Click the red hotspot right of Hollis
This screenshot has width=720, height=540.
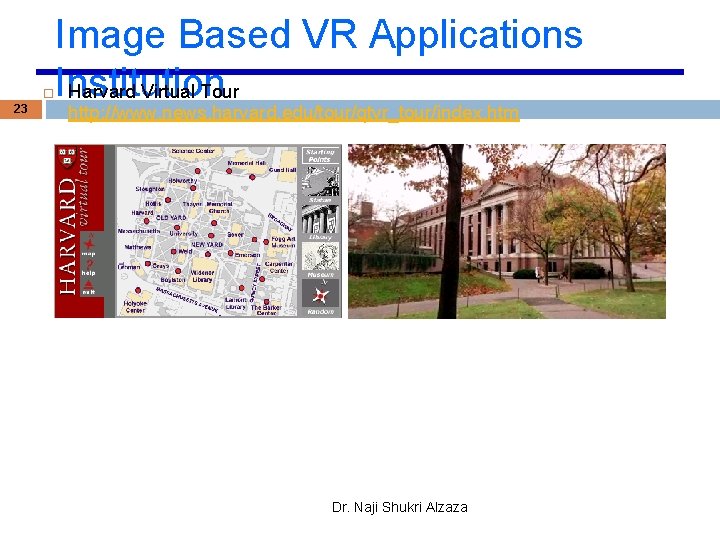pyautogui.click(x=168, y=200)
